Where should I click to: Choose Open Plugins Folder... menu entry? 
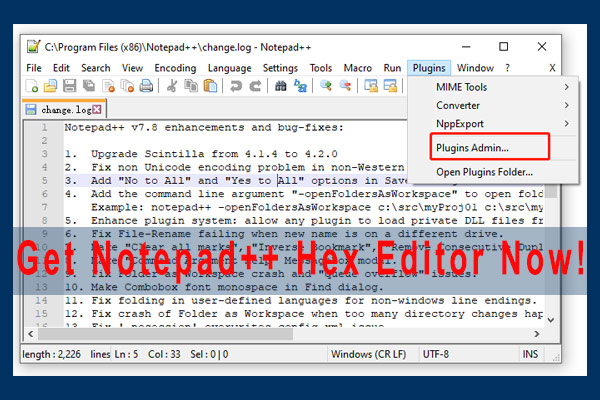pyautogui.click(x=493, y=172)
